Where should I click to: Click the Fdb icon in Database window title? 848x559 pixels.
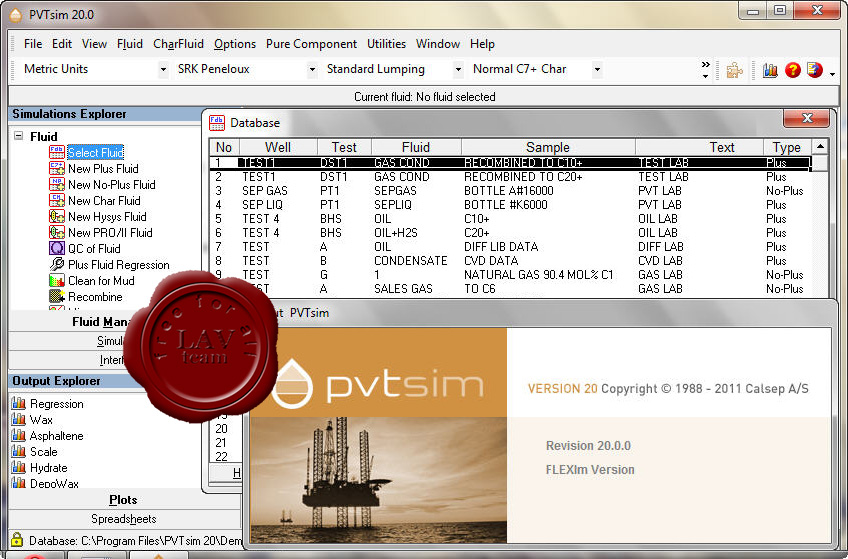coord(217,123)
